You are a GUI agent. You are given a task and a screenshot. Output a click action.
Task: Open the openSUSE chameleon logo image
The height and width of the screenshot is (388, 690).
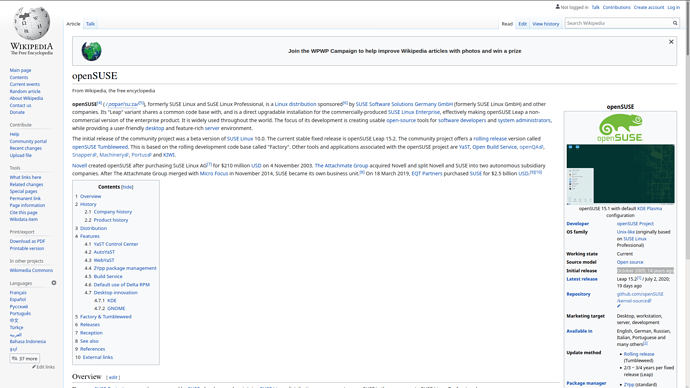(x=620, y=128)
